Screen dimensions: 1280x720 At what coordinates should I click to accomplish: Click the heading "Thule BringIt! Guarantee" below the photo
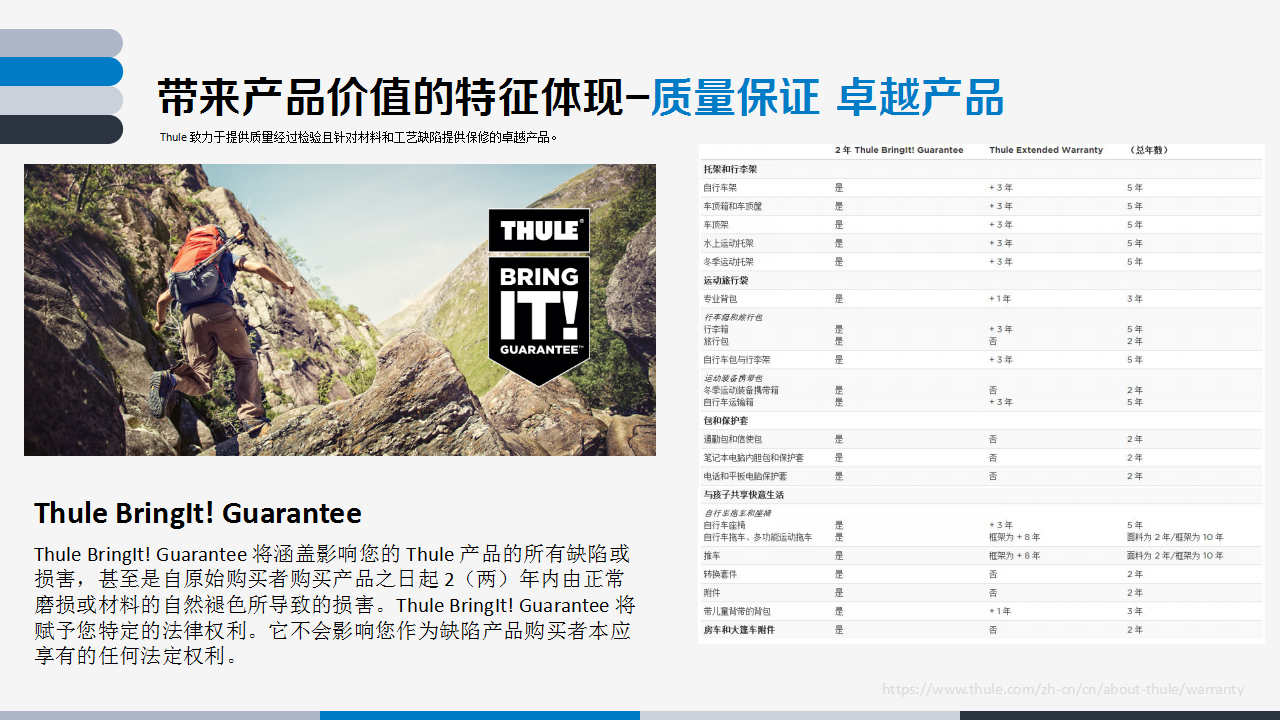click(x=198, y=513)
